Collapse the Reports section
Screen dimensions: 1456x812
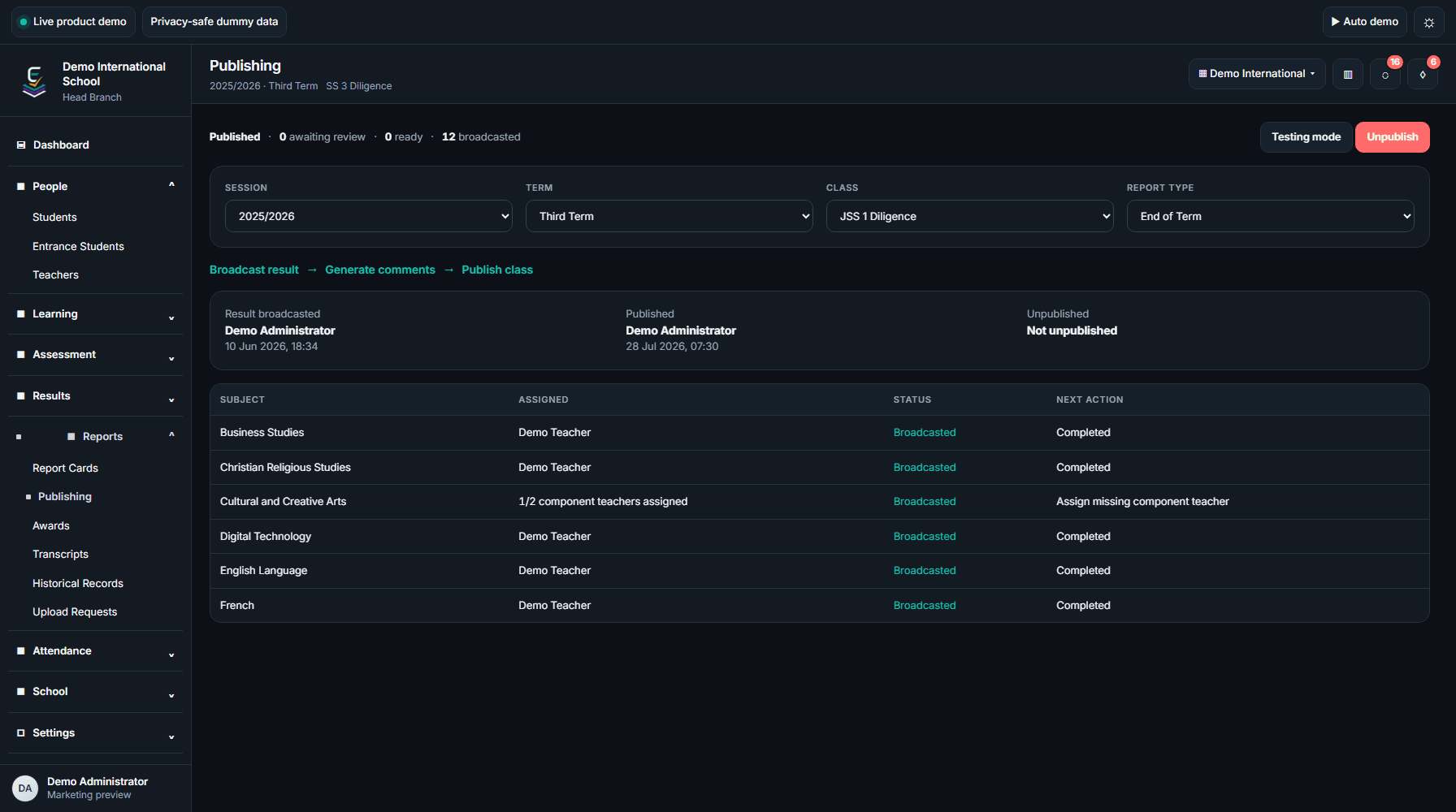click(x=96, y=436)
